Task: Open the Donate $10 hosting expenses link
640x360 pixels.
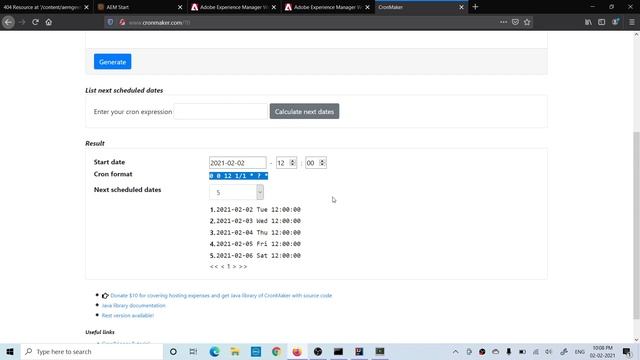Action: click(x=221, y=296)
